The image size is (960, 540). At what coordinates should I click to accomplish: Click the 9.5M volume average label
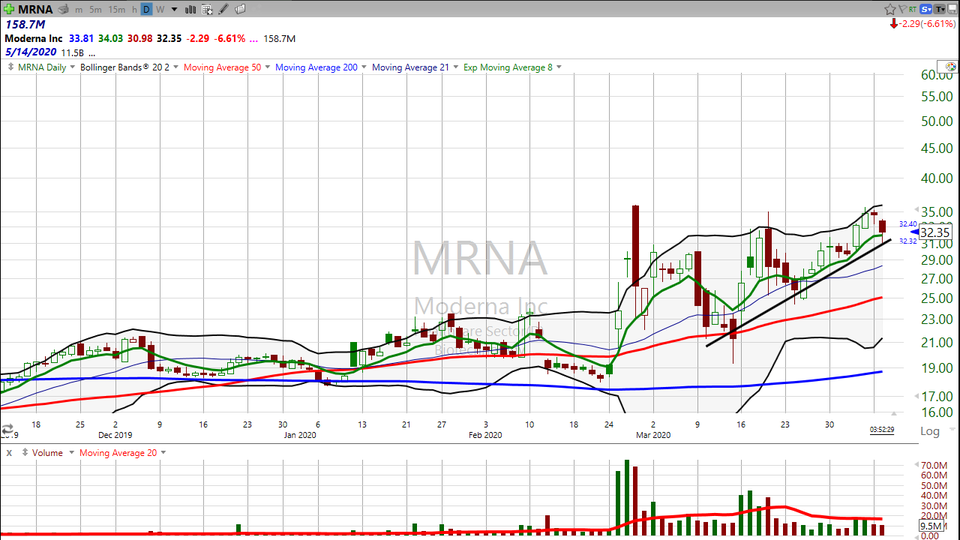[931, 526]
